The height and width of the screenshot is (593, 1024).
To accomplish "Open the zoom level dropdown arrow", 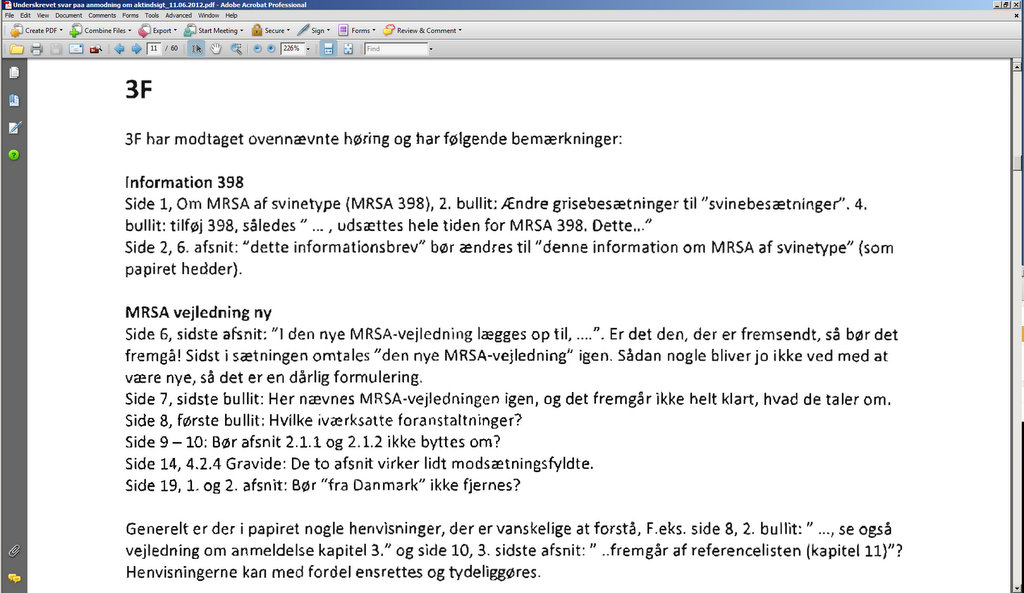I will pos(308,49).
